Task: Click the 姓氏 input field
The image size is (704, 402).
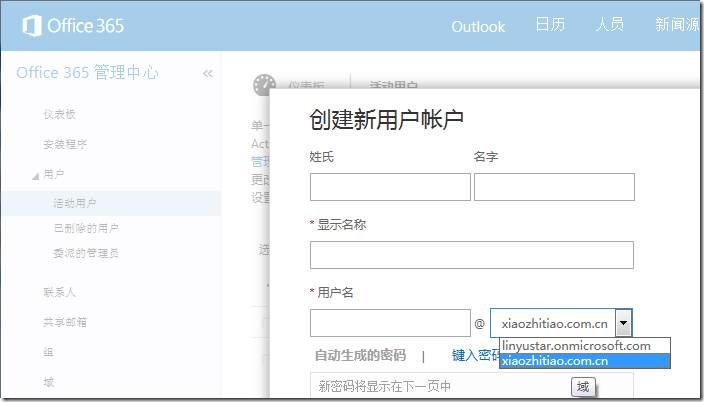Action: coord(390,187)
